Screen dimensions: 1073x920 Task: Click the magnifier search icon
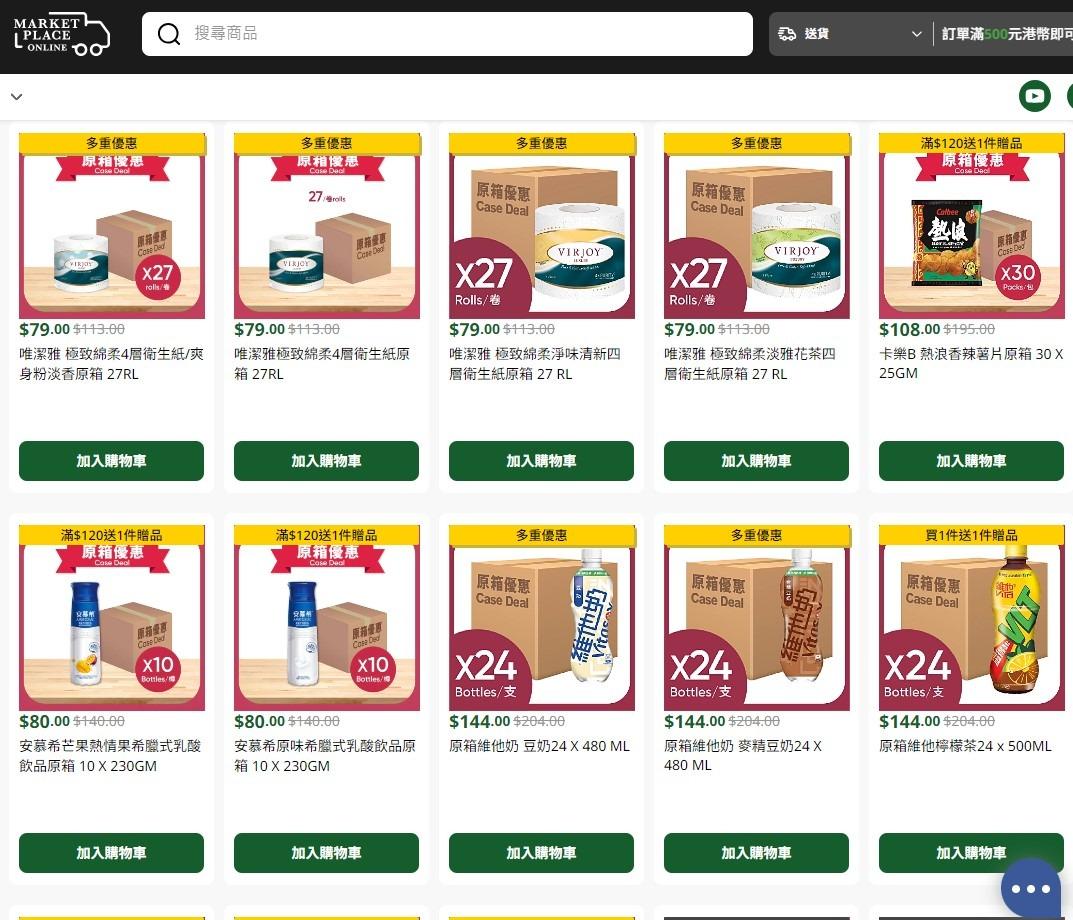pos(168,34)
